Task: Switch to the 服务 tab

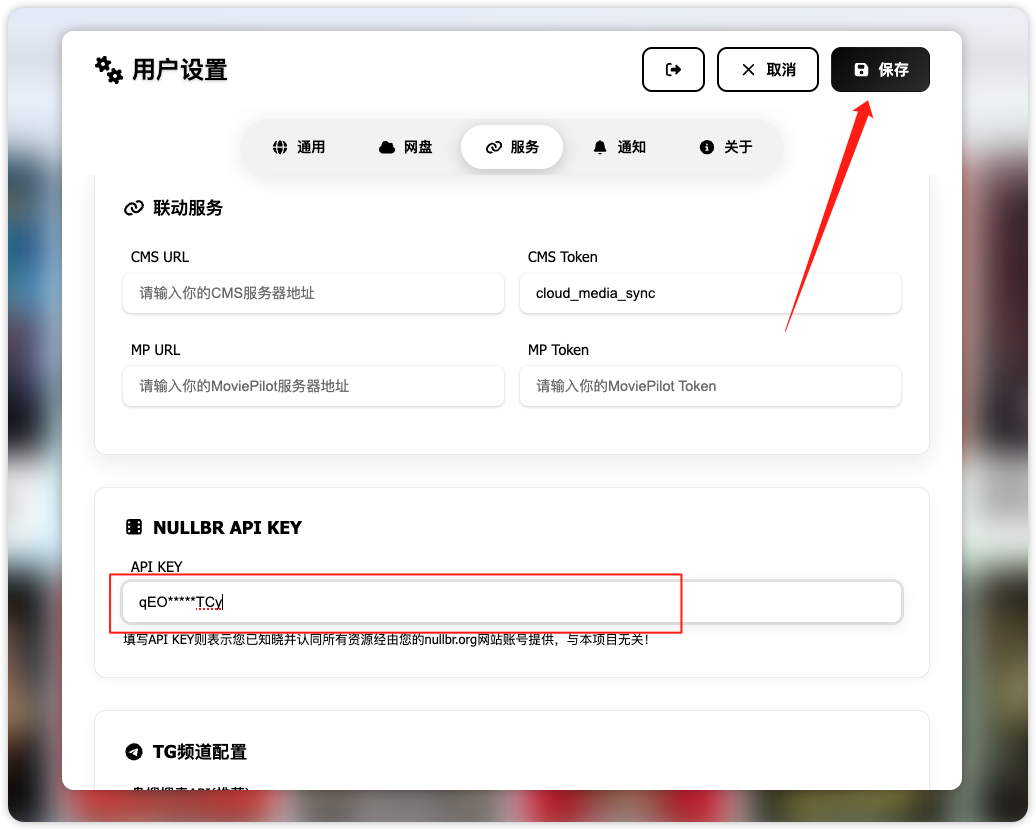Action: pyautogui.click(x=512, y=147)
